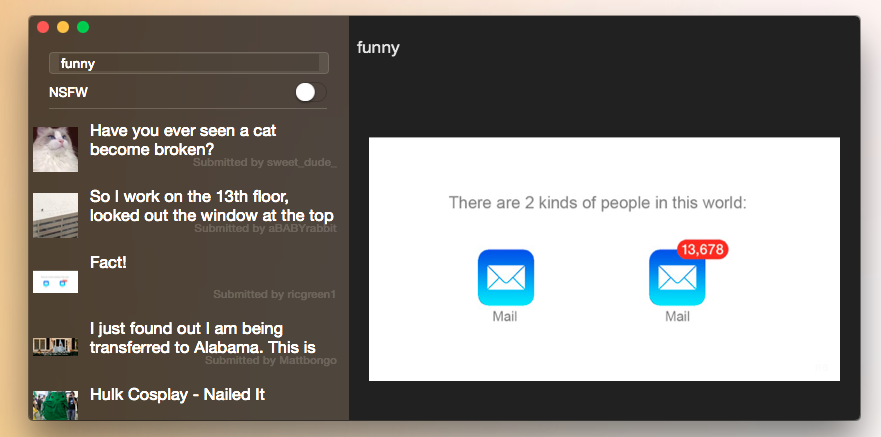The width and height of the screenshot is (881, 437).
Task: Open the Alabama transfer post thumbnail
Action: pos(56,347)
